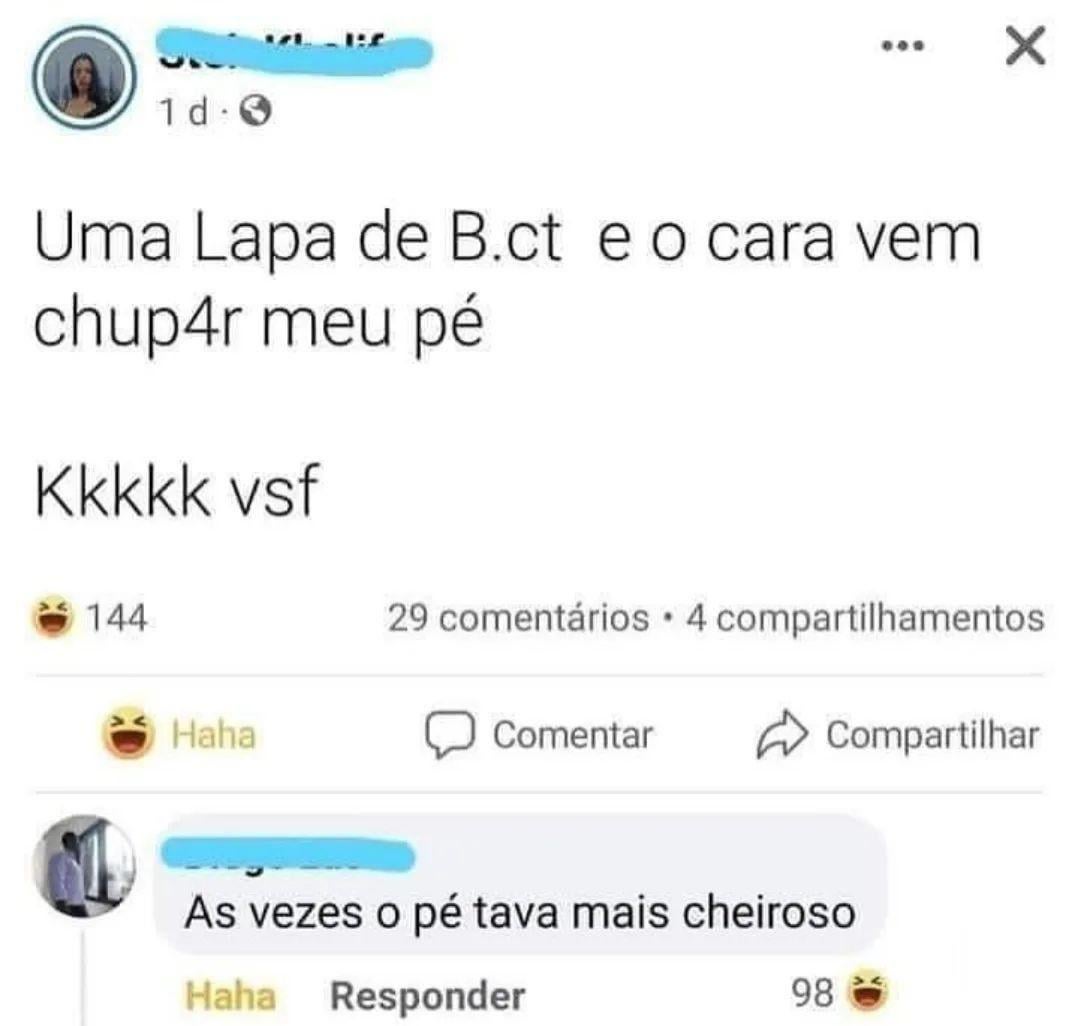Toggle Haha reaction on the comment

(x=230, y=996)
